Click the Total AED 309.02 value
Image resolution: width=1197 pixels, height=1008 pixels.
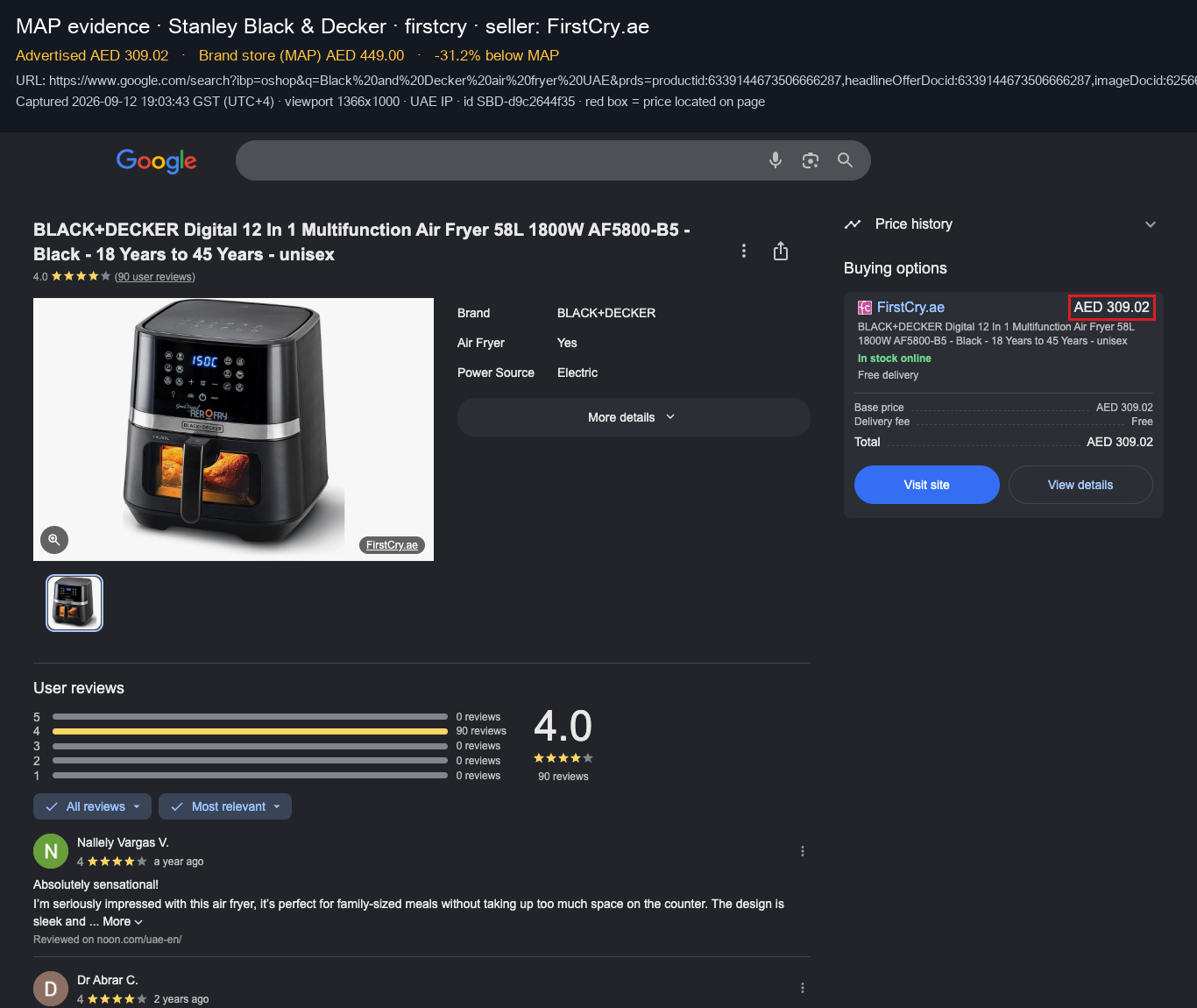(1120, 442)
